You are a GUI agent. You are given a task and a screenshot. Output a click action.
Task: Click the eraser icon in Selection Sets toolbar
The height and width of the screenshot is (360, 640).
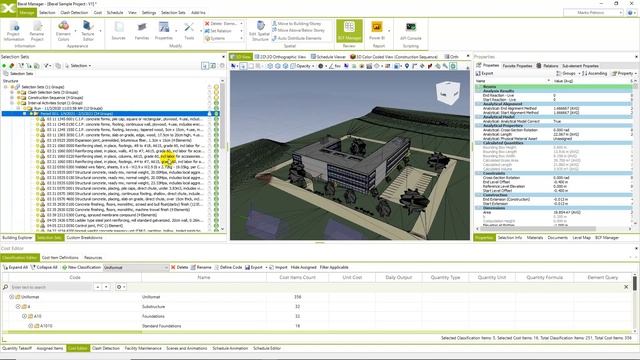(12, 66)
